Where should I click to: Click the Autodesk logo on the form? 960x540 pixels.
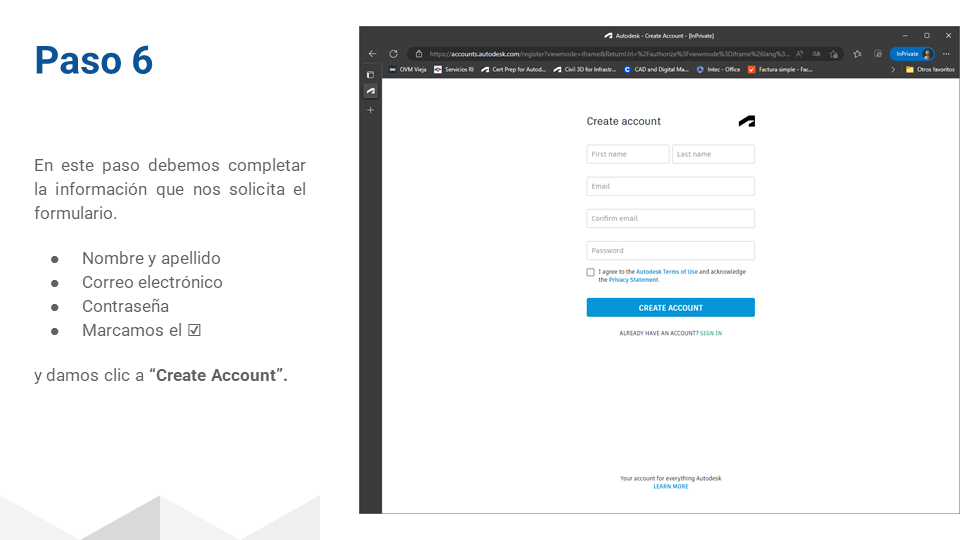pos(746,121)
